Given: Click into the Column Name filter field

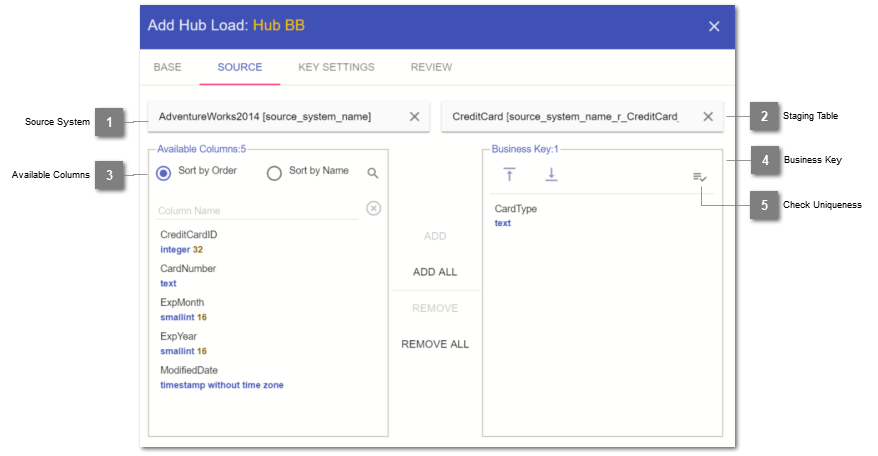Looking at the screenshot, I should coord(255,211).
